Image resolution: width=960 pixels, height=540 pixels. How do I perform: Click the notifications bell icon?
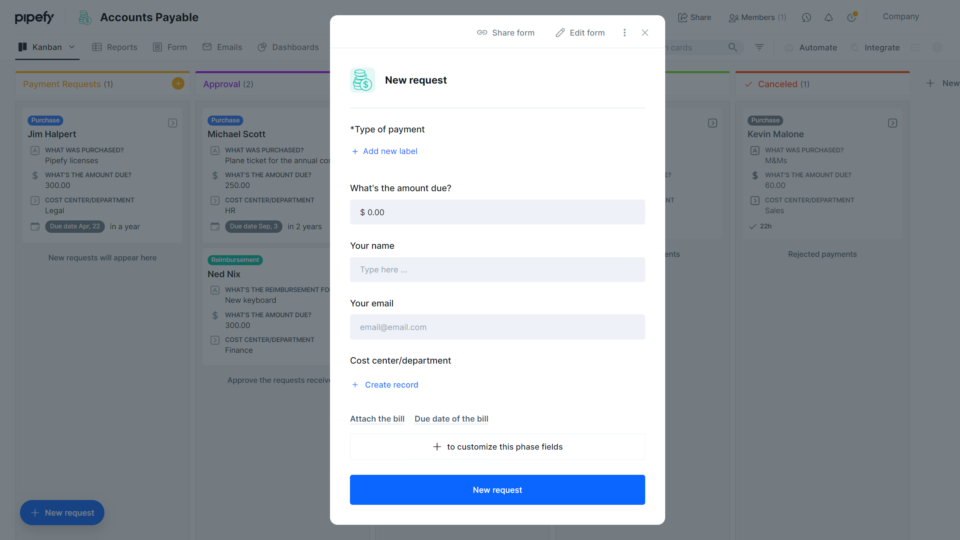pyautogui.click(x=828, y=17)
